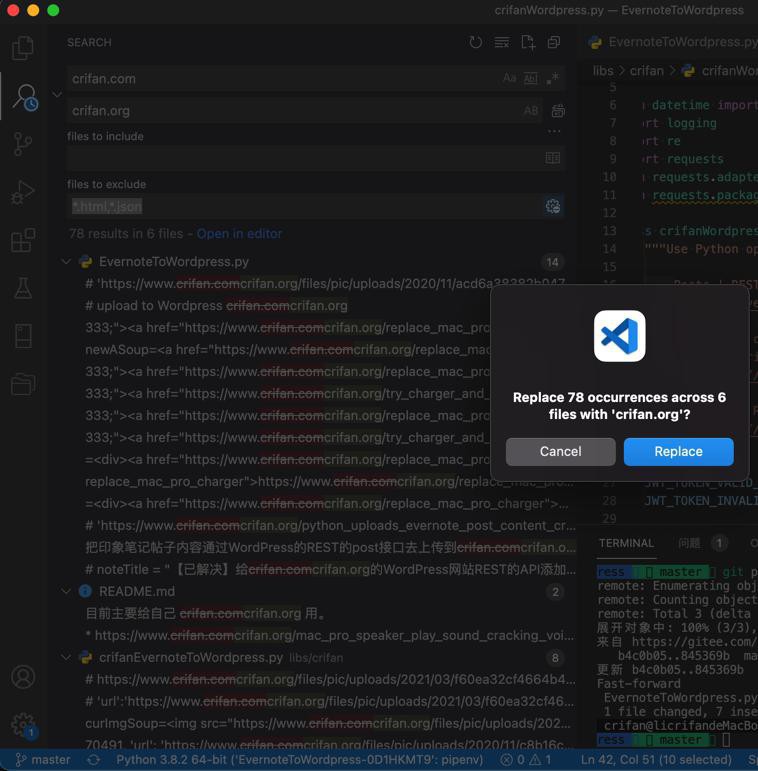Open the Search view in activity bar
The height and width of the screenshot is (771, 758).
click(x=25, y=96)
